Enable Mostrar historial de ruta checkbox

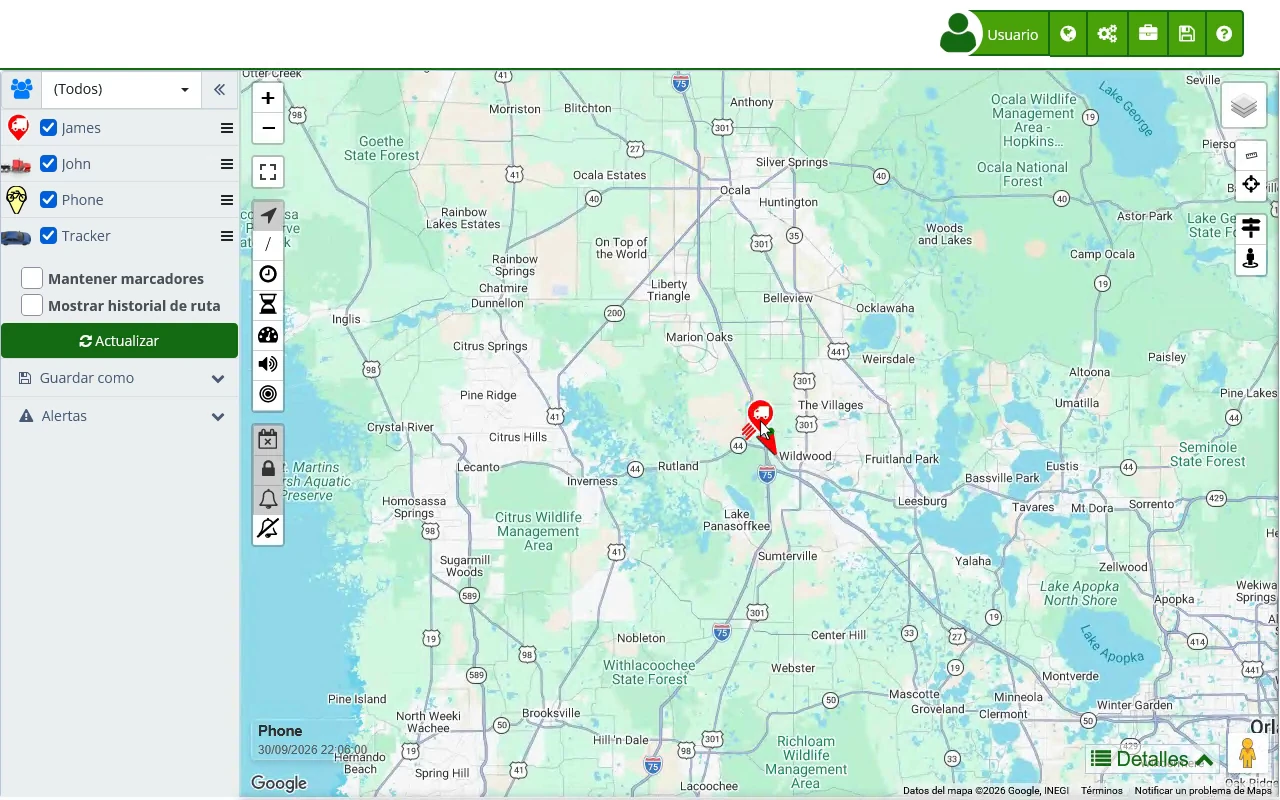(32, 305)
